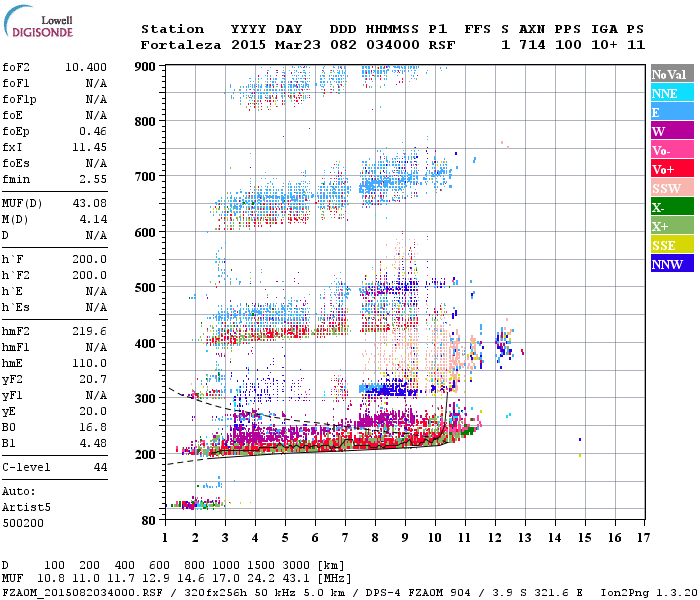
Task: Select the NoVal gray legend swatch
Action: [672, 74]
